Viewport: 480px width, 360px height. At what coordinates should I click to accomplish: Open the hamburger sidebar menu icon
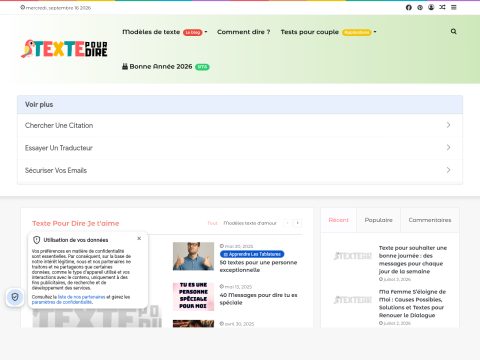tap(454, 7)
